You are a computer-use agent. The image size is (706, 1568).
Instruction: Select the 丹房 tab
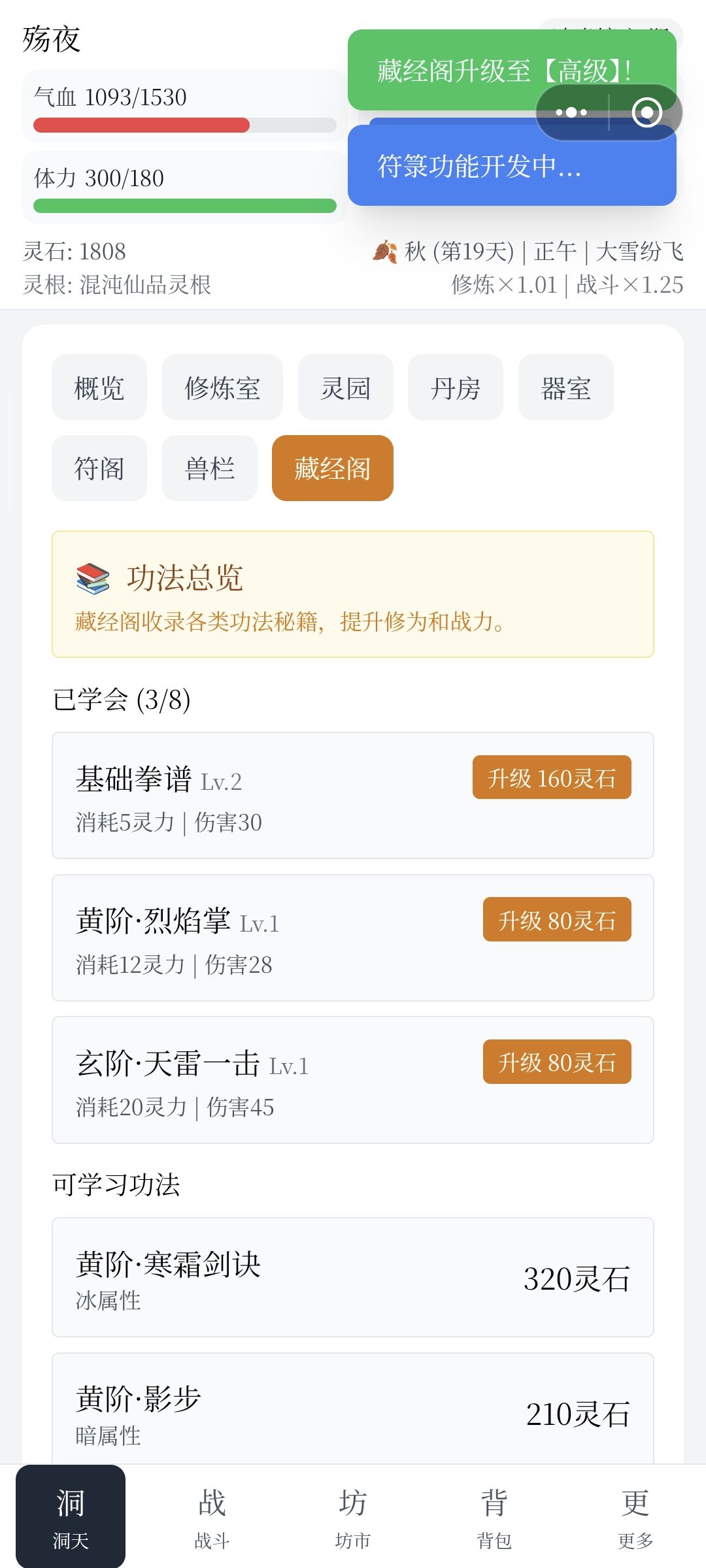tap(456, 387)
